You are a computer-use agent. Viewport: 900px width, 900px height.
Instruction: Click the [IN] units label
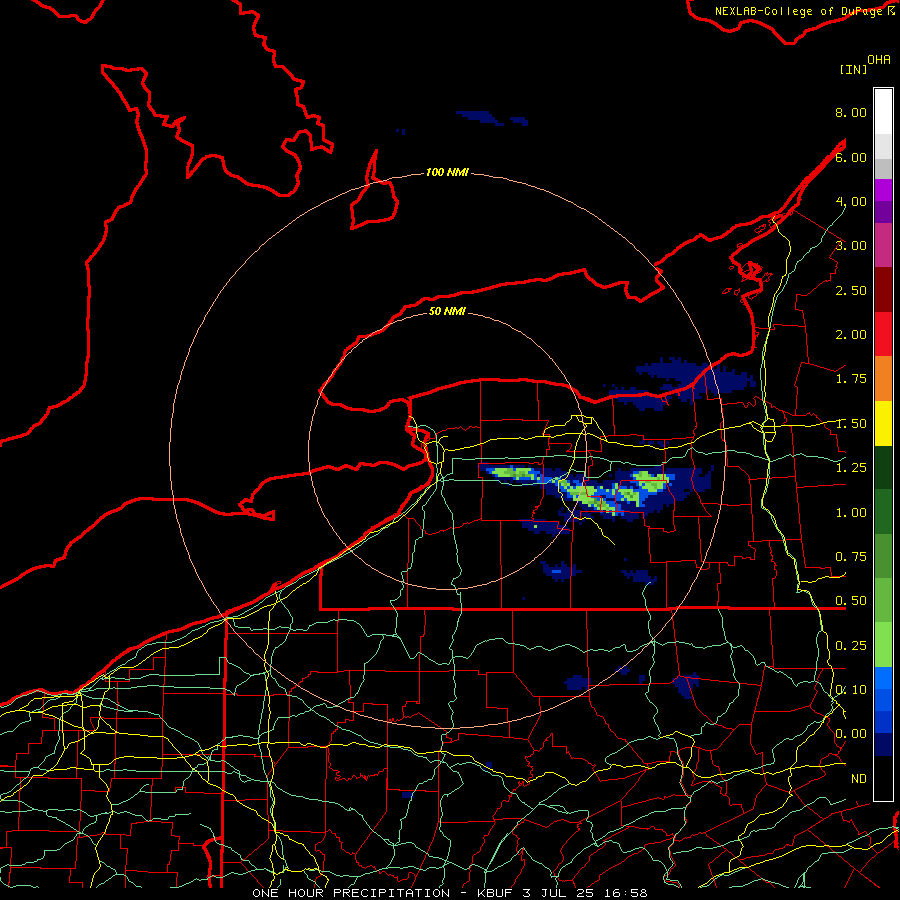[x=853, y=69]
